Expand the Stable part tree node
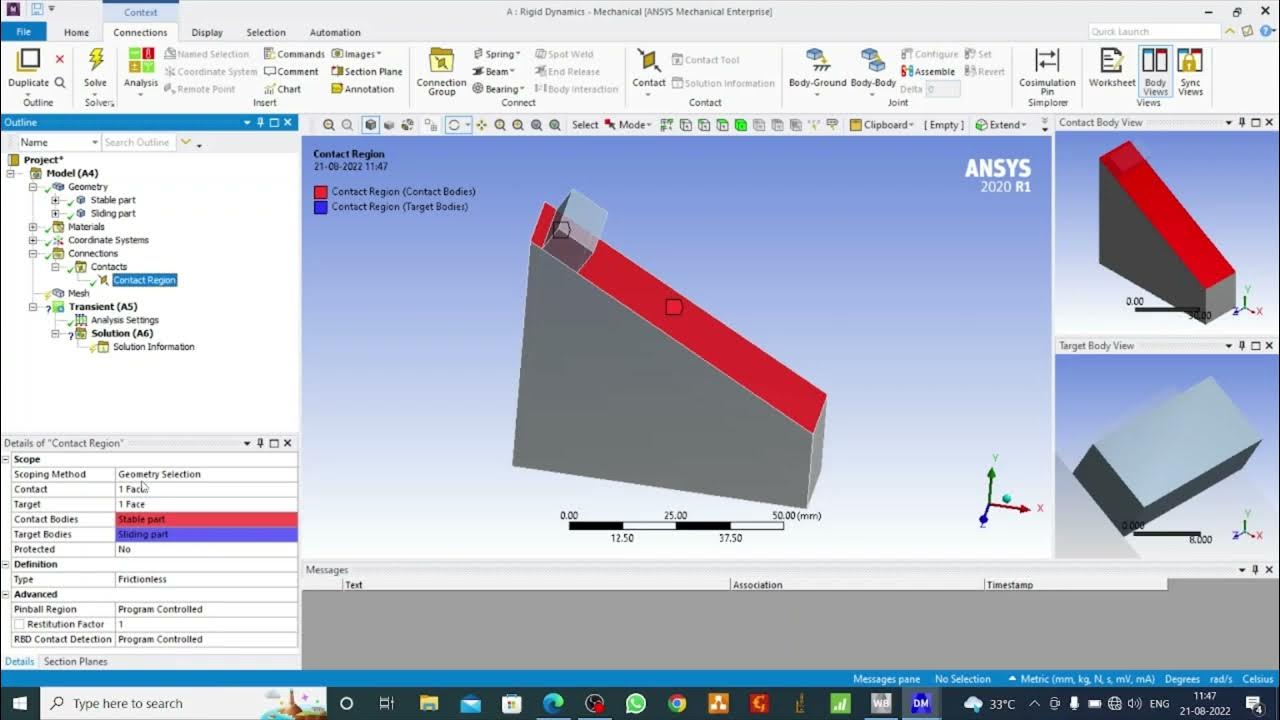This screenshot has width=1280, height=720. point(56,200)
